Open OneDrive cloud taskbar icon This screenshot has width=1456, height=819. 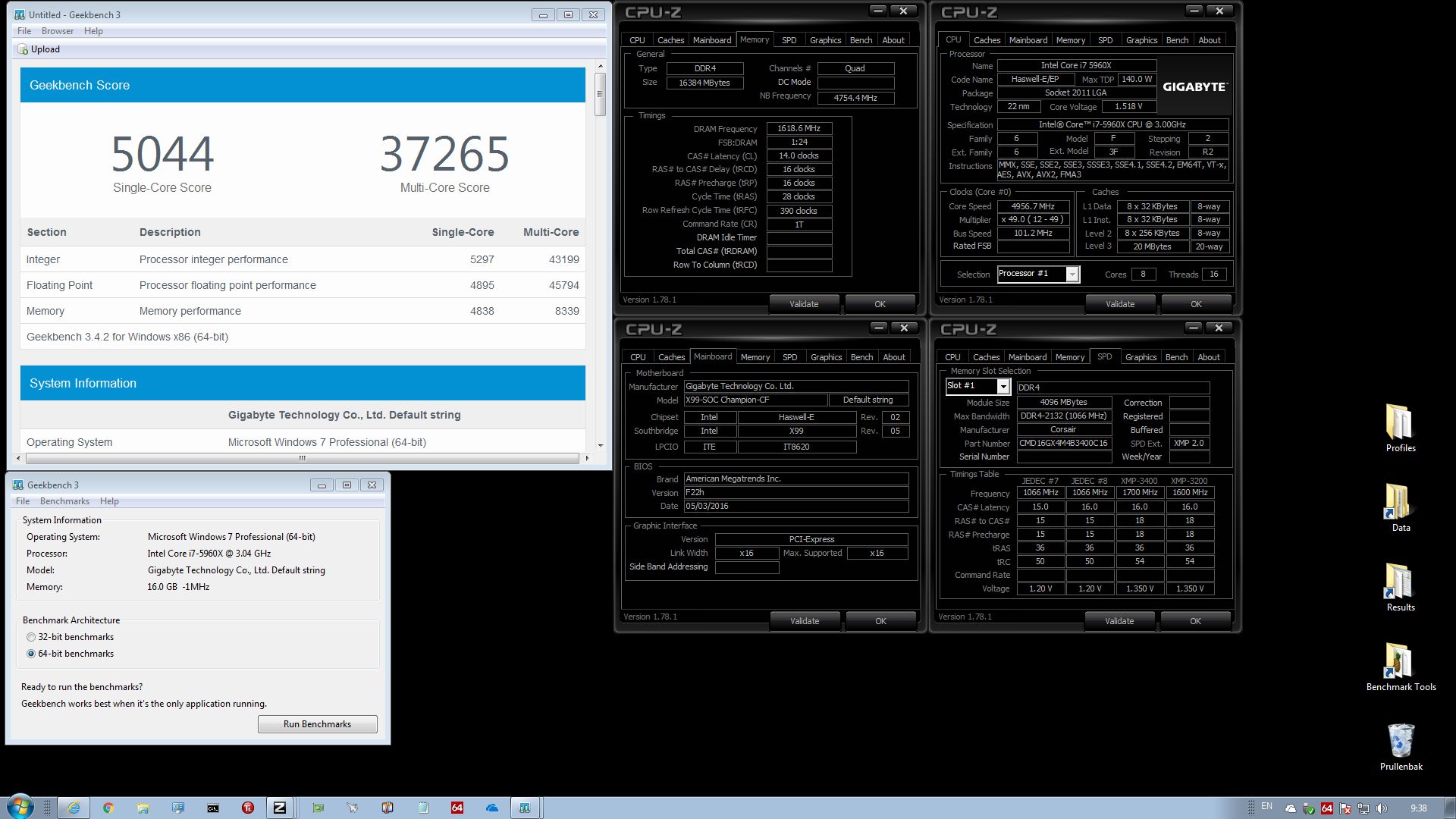492,808
